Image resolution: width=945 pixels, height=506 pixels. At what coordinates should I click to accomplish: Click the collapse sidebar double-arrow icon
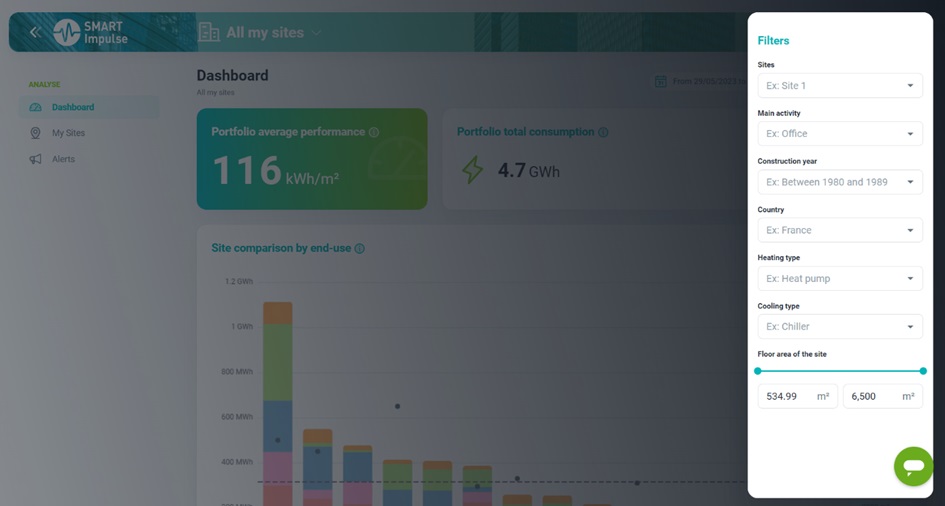[35, 32]
